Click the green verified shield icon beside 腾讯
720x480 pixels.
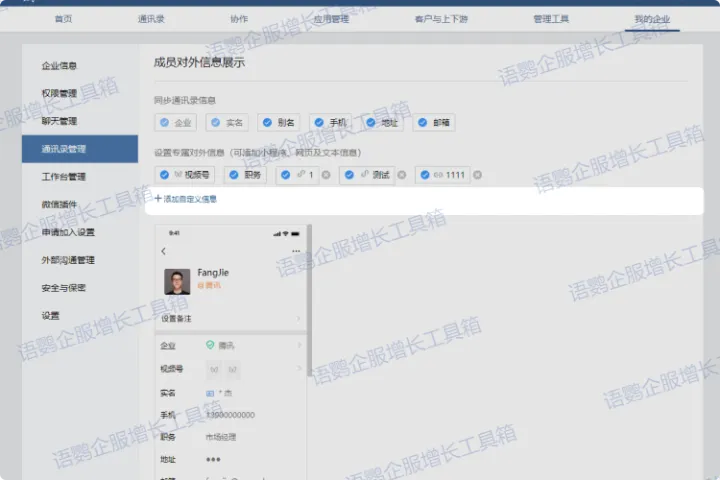pos(210,345)
